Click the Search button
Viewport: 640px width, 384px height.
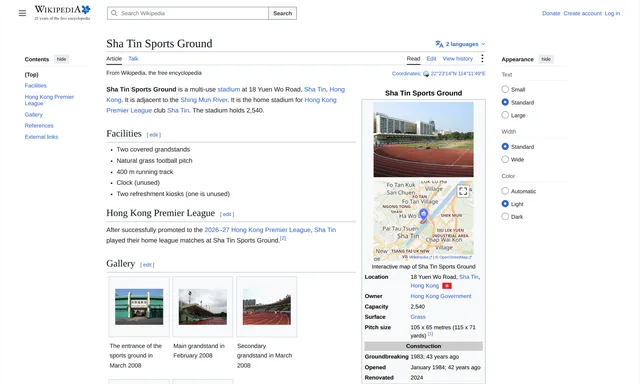click(282, 13)
